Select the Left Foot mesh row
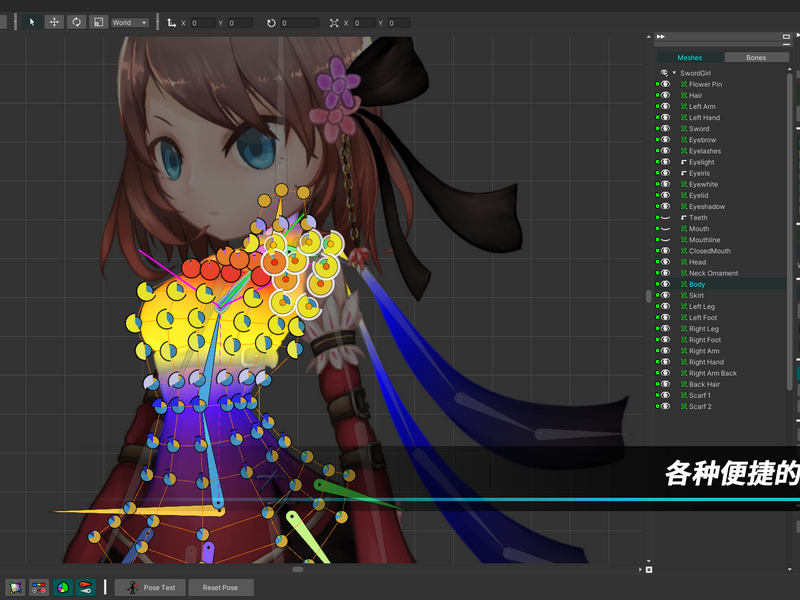The width and height of the screenshot is (800, 600). click(x=721, y=317)
